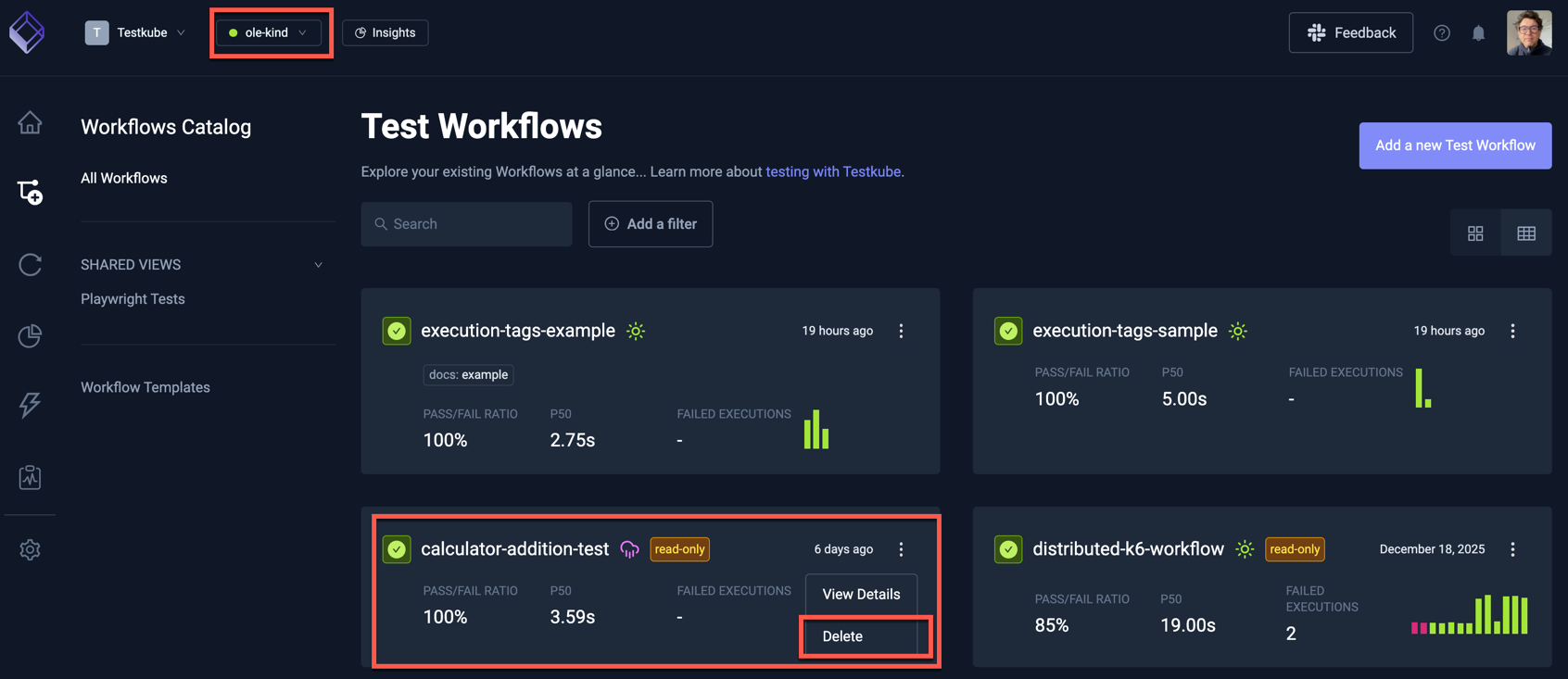Image resolution: width=1568 pixels, height=679 pixels.
Task: Click the 2.75s P50 value
Action: coord(573,440)
